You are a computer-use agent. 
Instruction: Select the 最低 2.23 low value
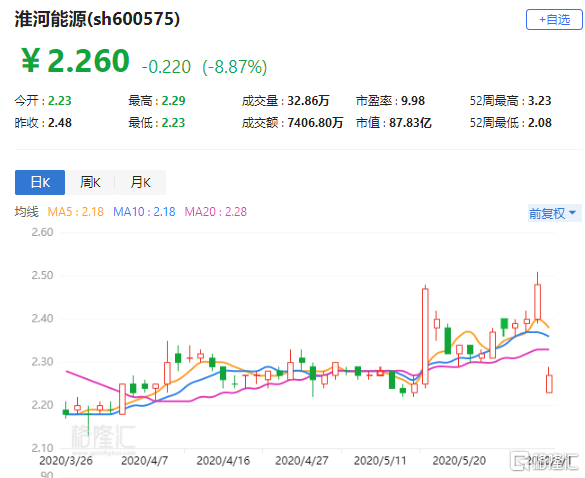[x=157, y=123]
